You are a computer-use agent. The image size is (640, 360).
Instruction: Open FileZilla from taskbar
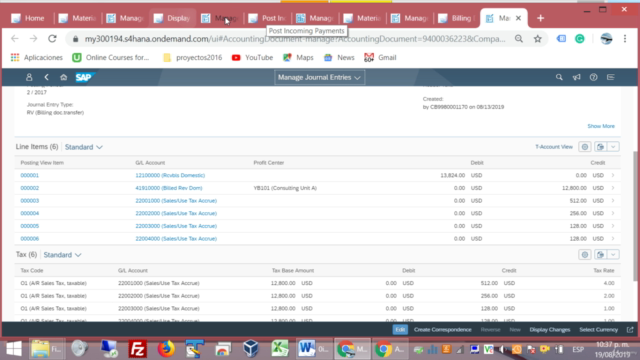[x=138, y=349]
